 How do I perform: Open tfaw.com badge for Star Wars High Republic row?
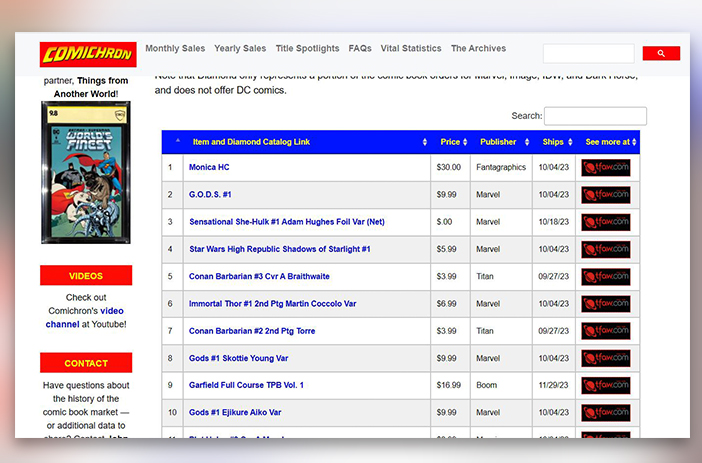pos(606,249)
